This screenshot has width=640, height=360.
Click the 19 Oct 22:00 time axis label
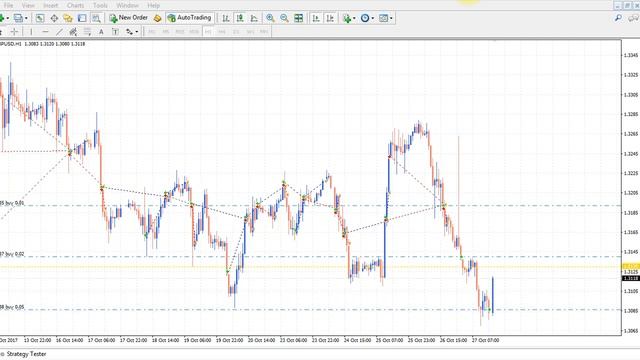[229, 340]
